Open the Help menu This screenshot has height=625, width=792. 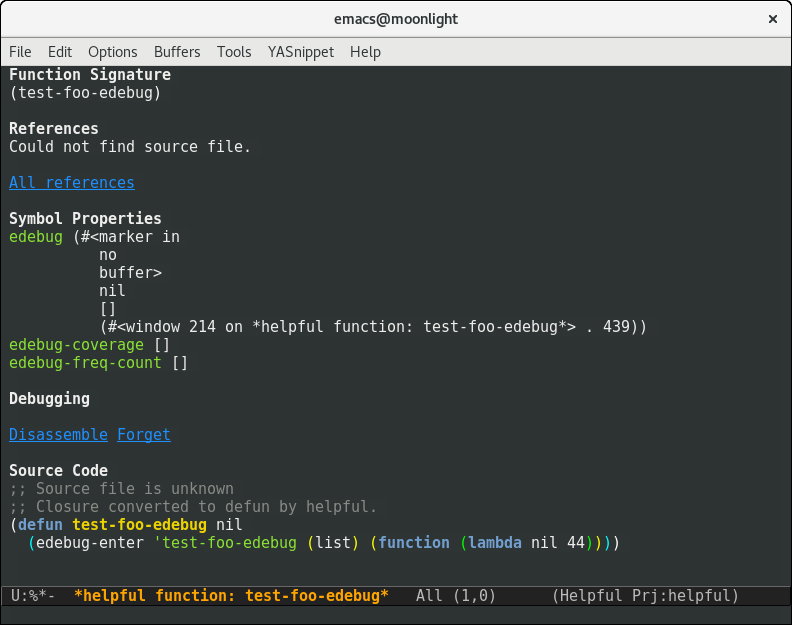[365, 52]
